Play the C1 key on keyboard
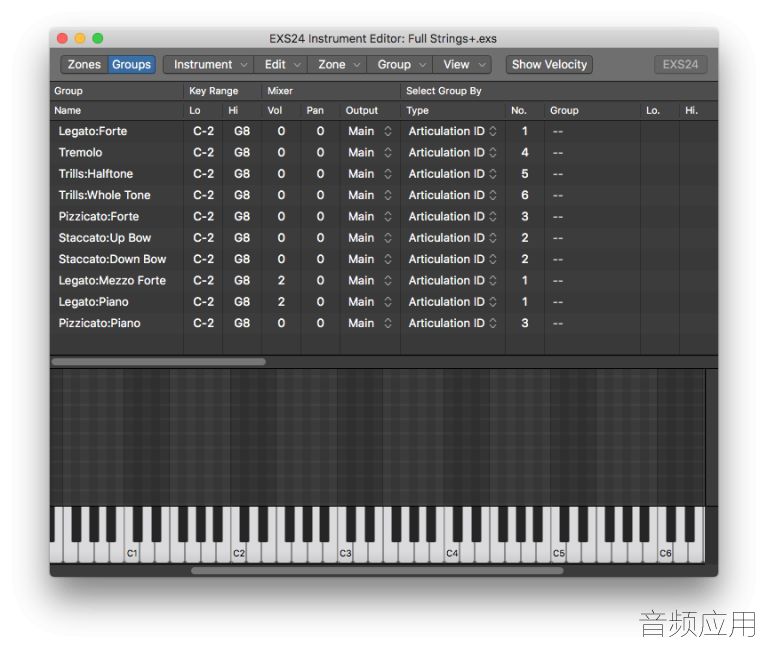This screenshot has width=768, height=648. (x=132, y=553)
